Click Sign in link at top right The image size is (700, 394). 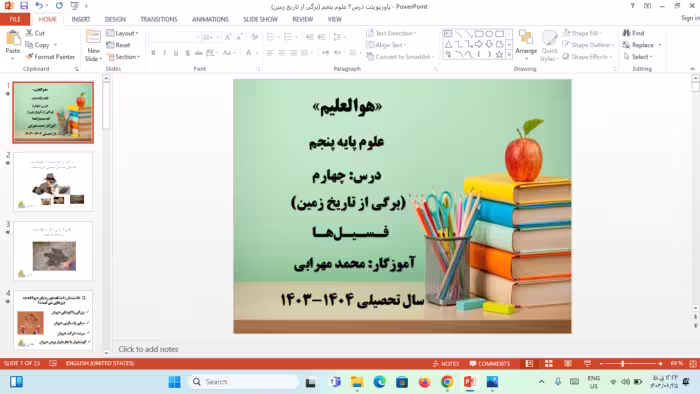pyautogui.click(x=690, y=18)
